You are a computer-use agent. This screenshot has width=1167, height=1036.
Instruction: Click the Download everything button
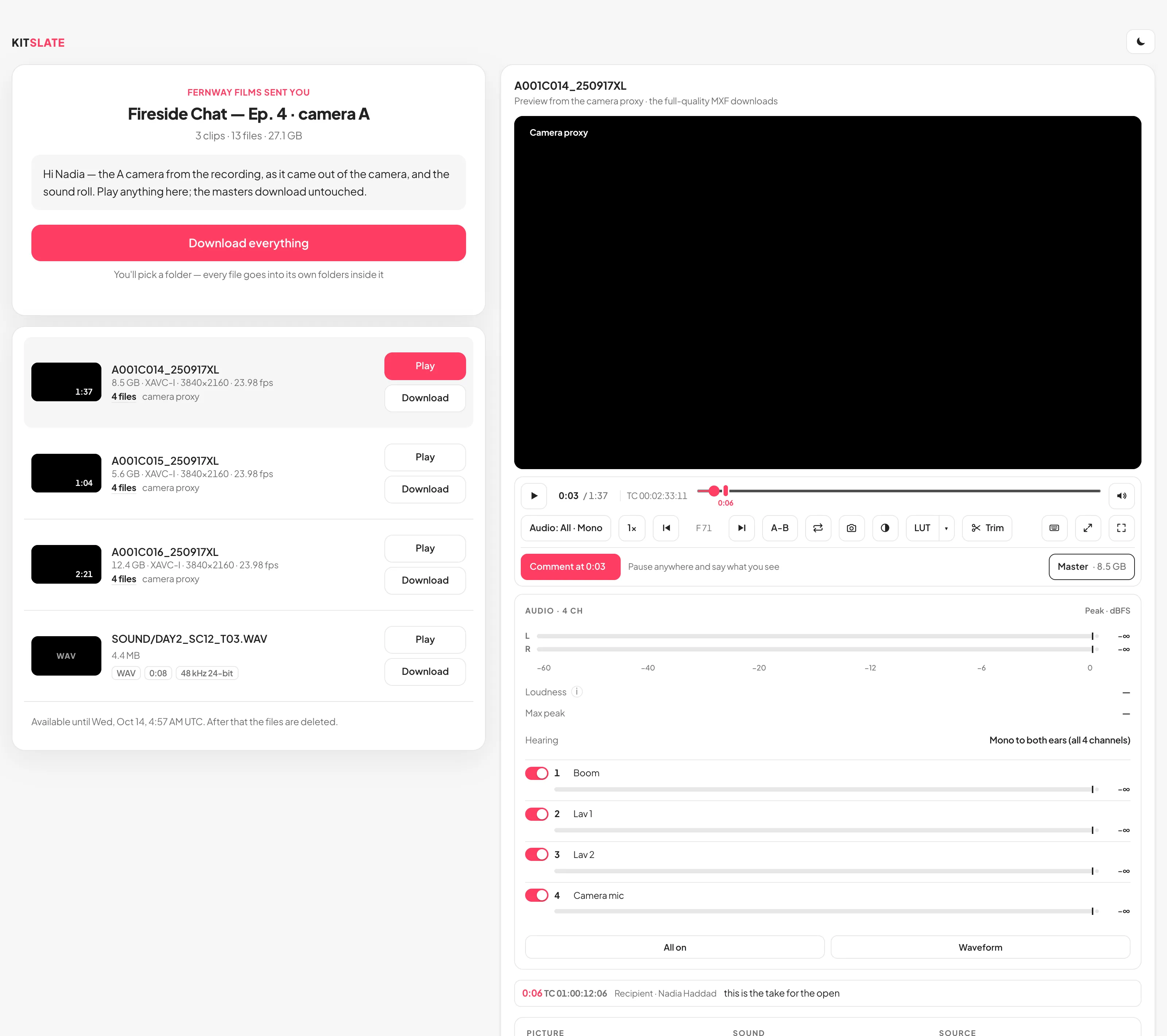[x=248, y=243]
